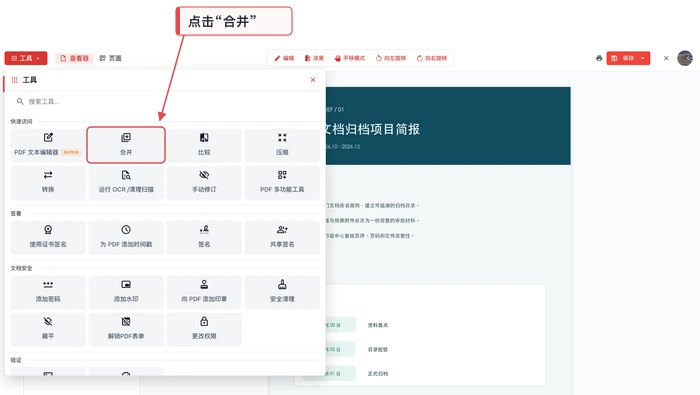Click the 验证 section label

point(16,360)
